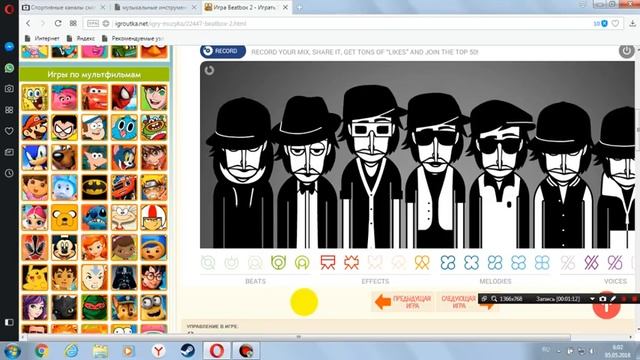Screen dimensions: 640x360
Task: Open Messenger in the Opera sidebar
Action: coord(9,47)
